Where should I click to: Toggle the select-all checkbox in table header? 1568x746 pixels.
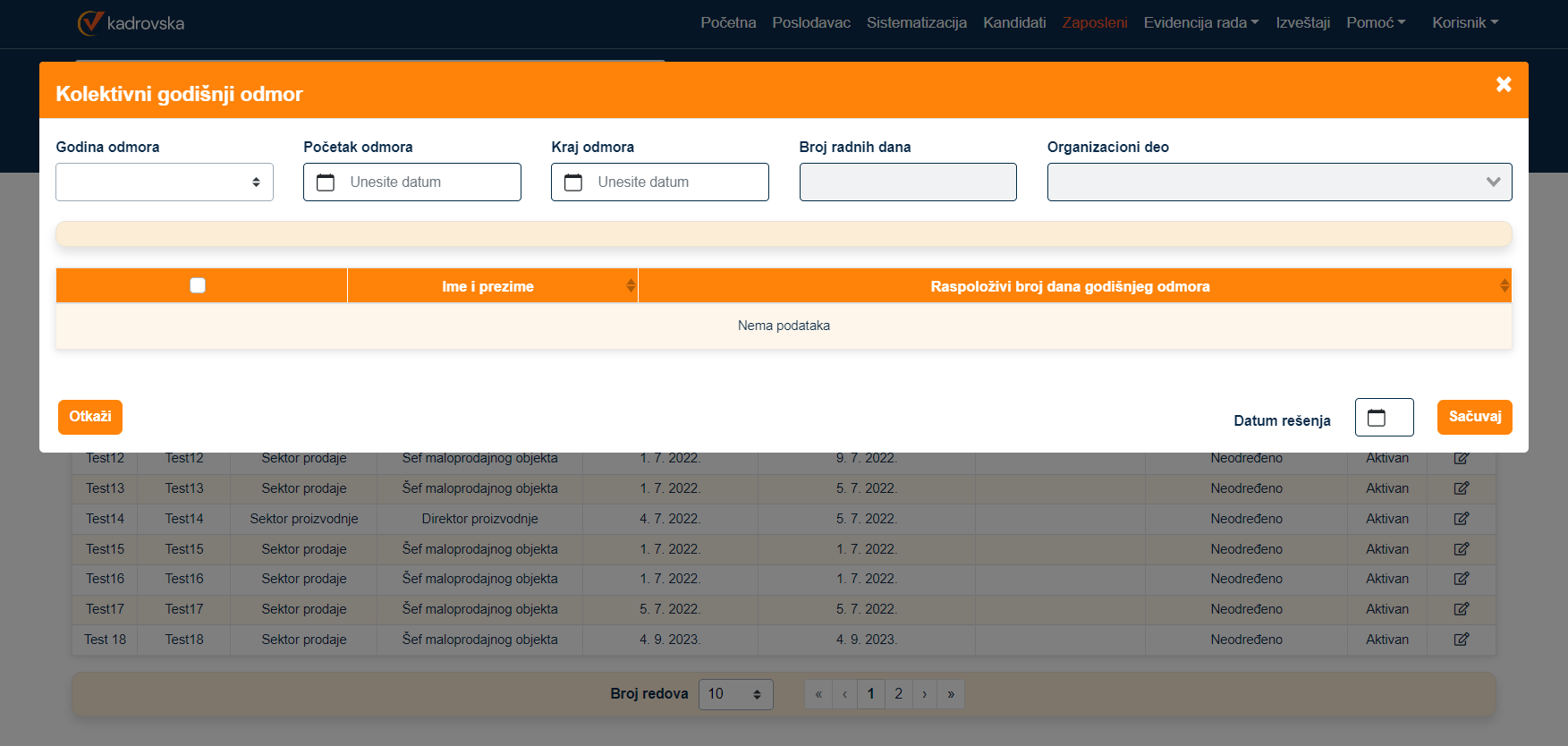tap(198, 285)
